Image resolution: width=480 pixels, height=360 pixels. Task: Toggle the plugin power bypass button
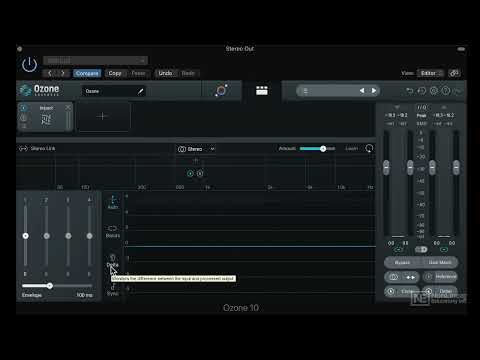(x=29, y=64)
